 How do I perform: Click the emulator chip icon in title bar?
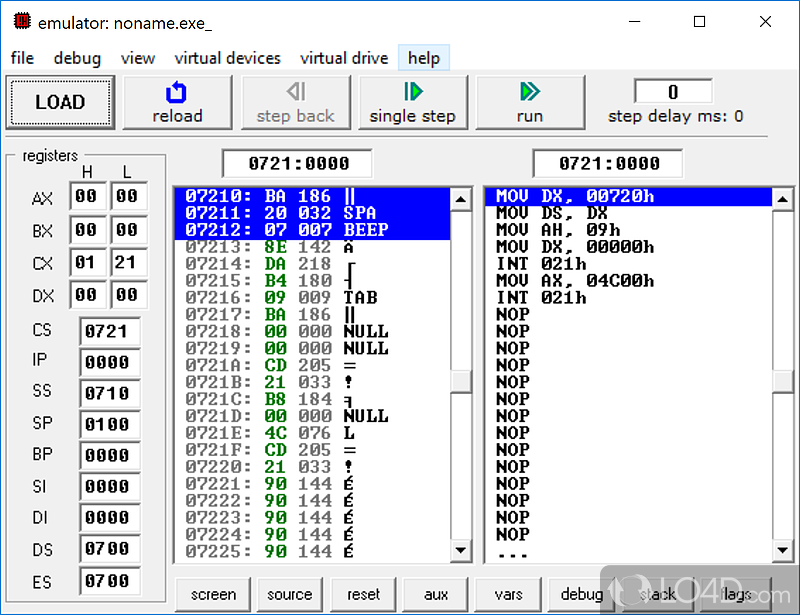point(20,22)
